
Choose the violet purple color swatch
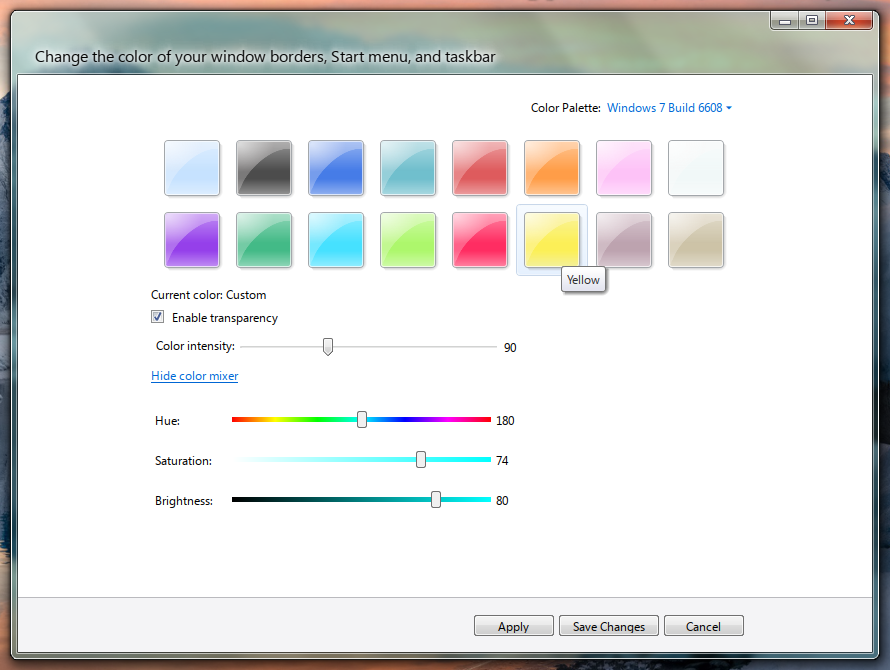192,240
